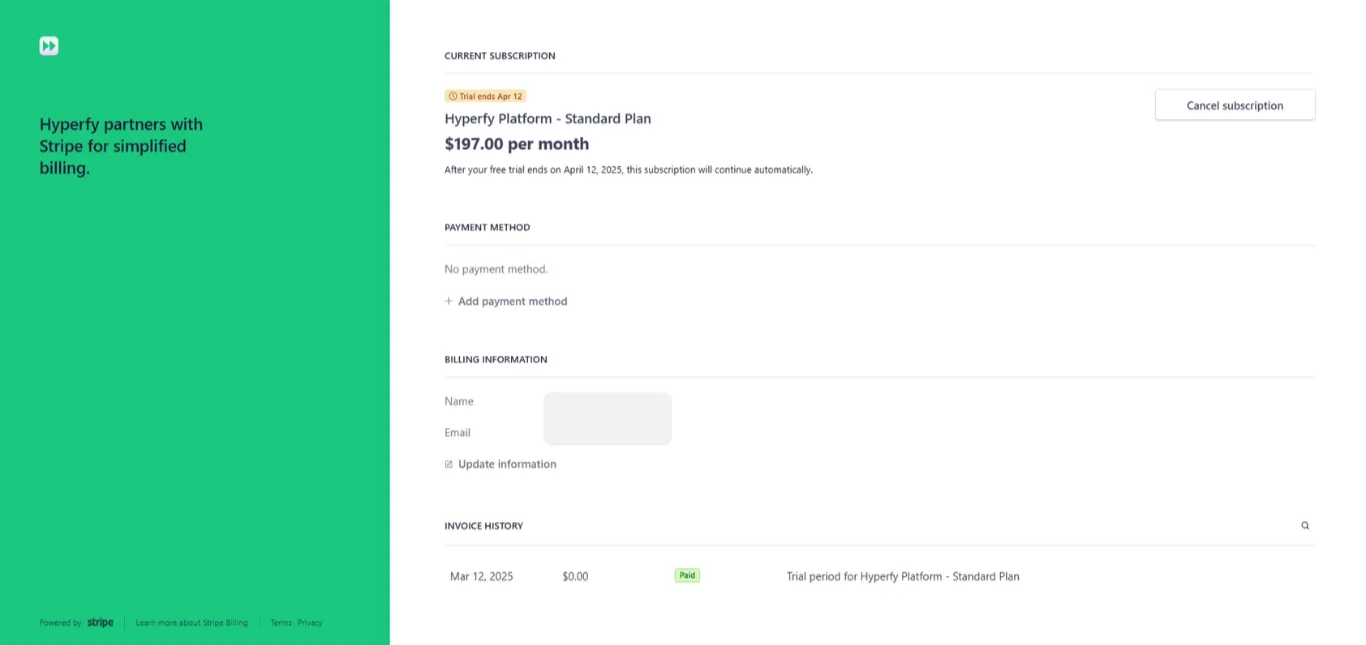Screen dimensions: 1366x645
Task: Click the Paid status badge
Action: pos(687,575)
